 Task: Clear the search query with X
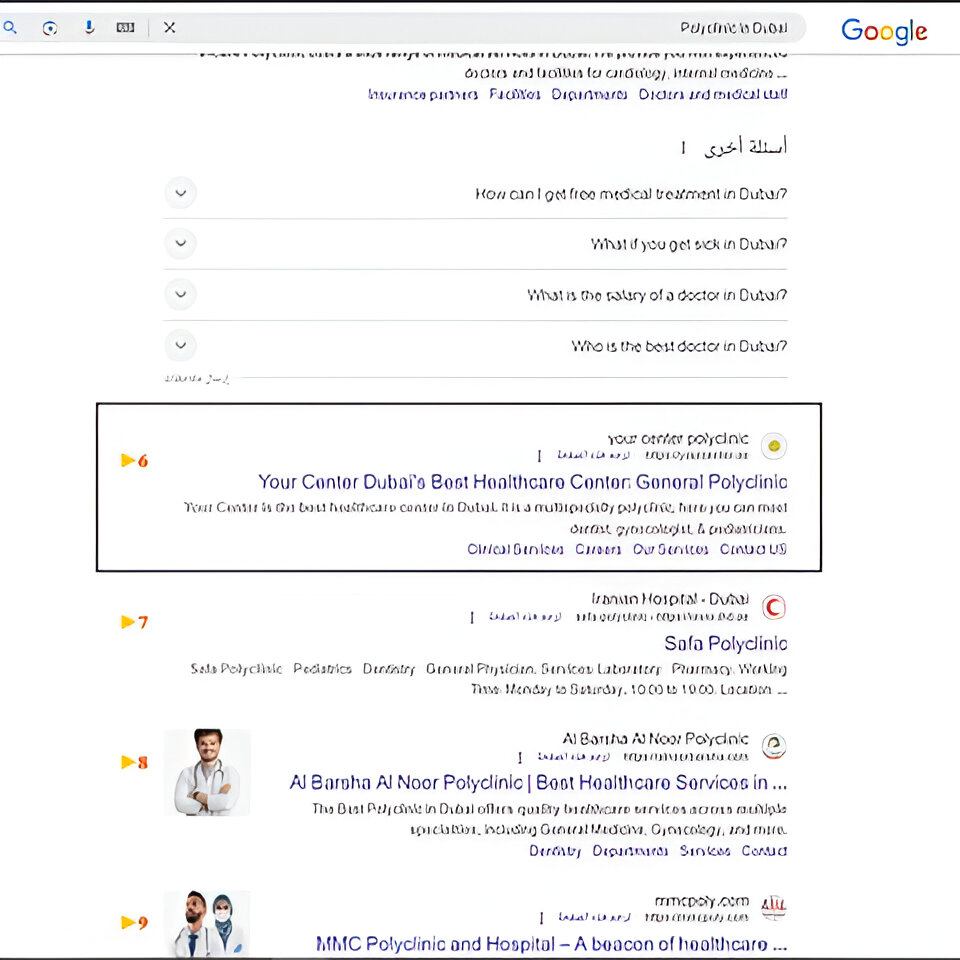click(170, 28)
